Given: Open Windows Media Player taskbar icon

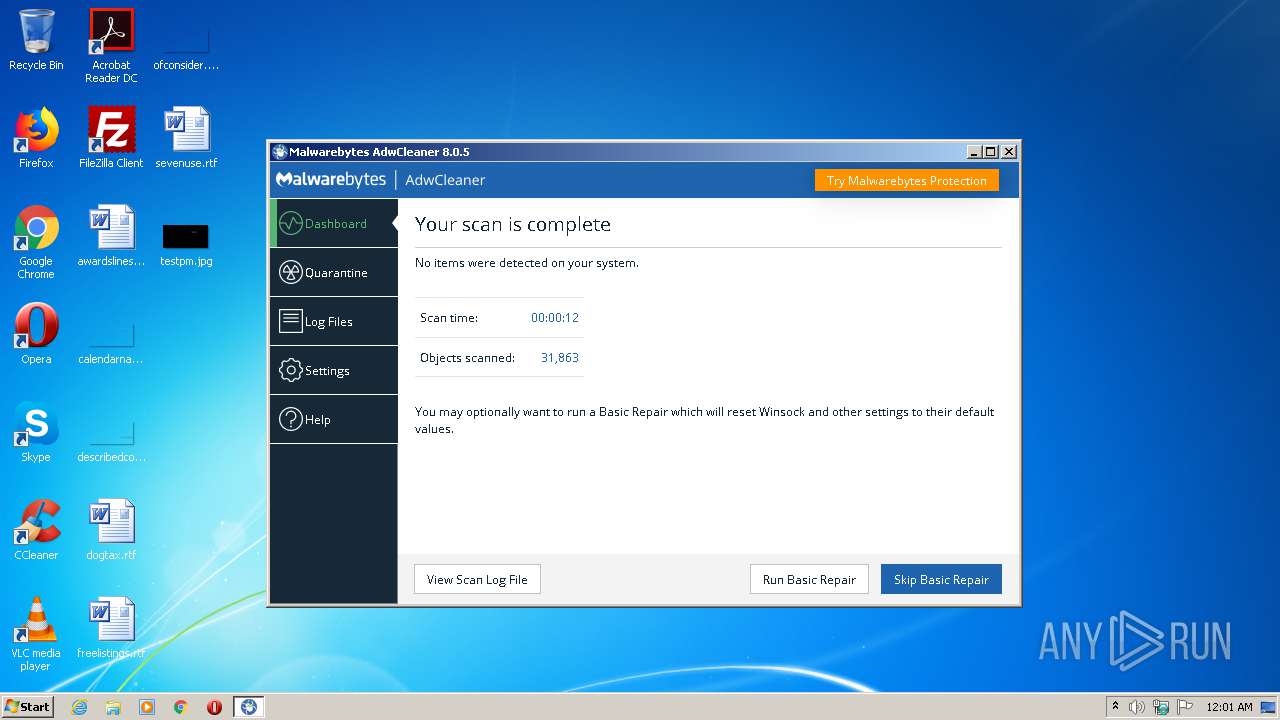Looking at the screenshot, I should 147,707.
